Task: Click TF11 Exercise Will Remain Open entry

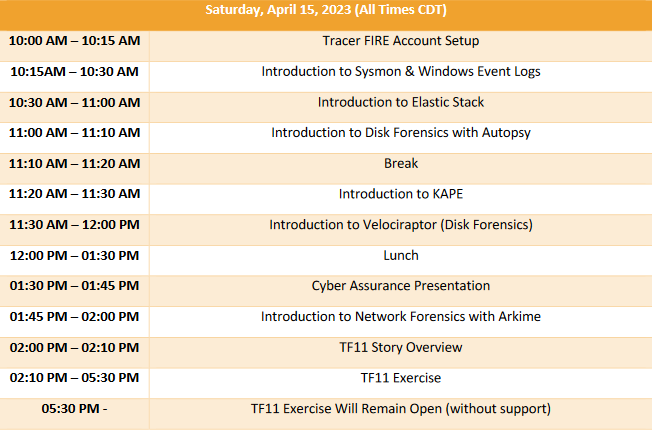Action: 400,409
